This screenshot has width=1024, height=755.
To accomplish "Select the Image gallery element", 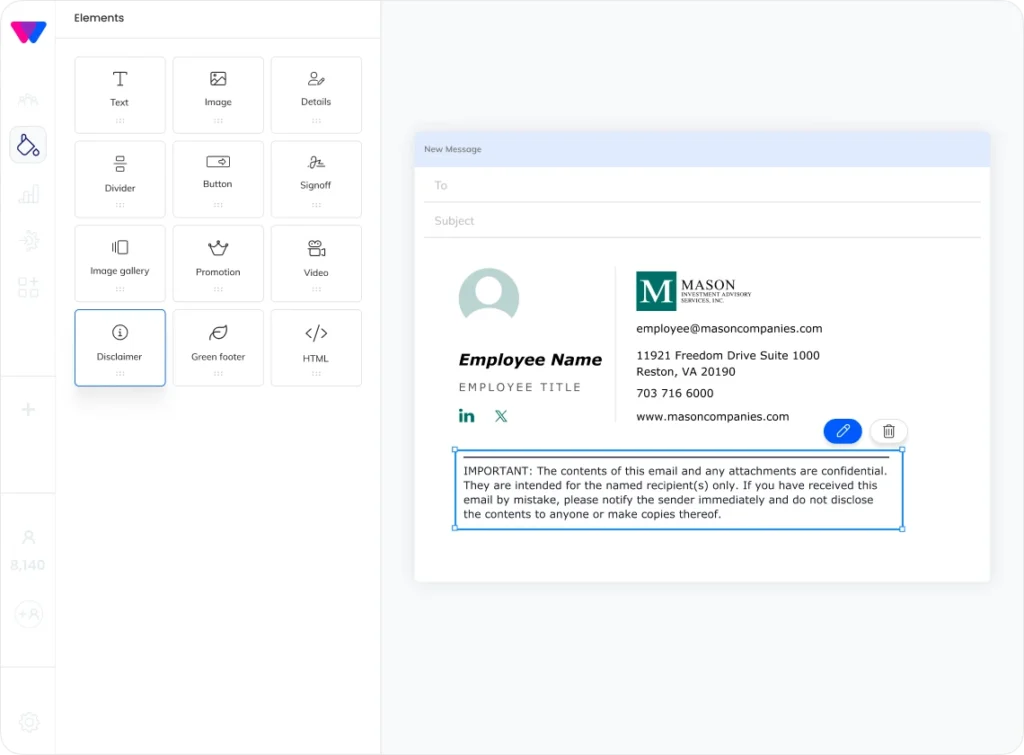I will pyautogui.click(x=120, y=262).
